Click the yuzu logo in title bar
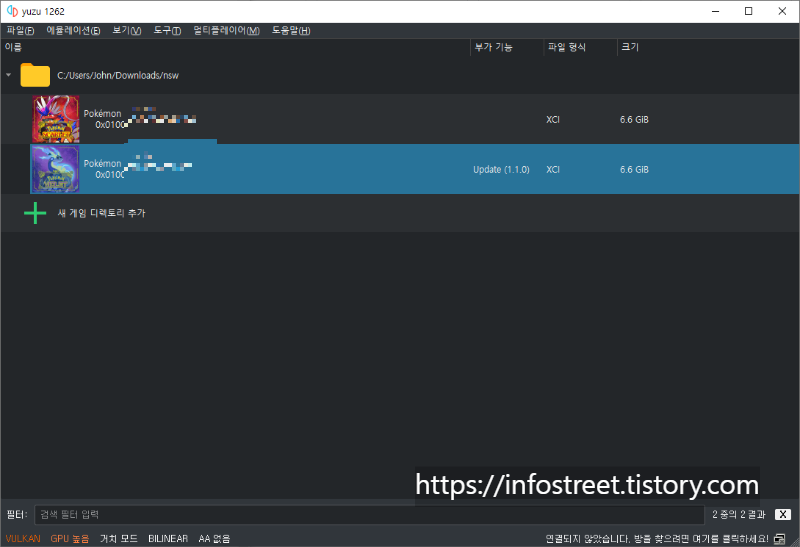The image size is (800, 547). (x=12, y=11)
